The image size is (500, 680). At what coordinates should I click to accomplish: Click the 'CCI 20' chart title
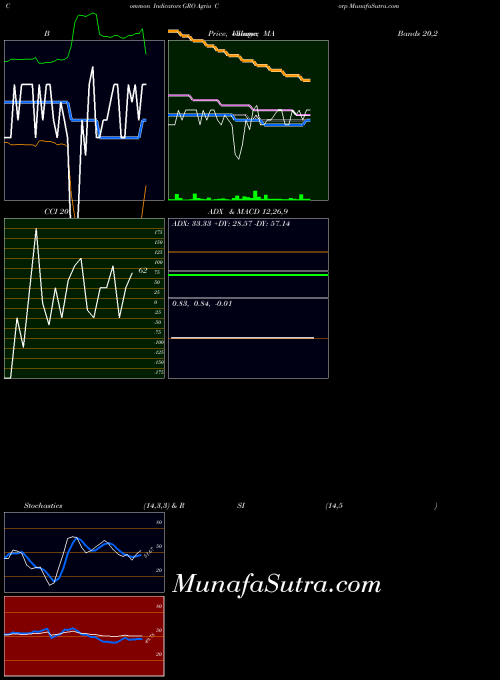tap(56, 212)
